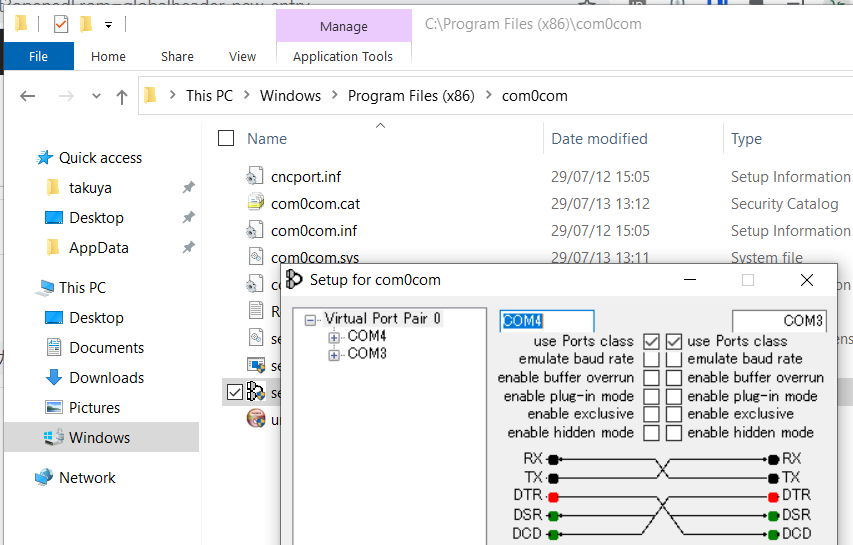Viewport: 853px width, 545px height.
Task: Go back with the Back arrow
Action: (x=27, y=96)
